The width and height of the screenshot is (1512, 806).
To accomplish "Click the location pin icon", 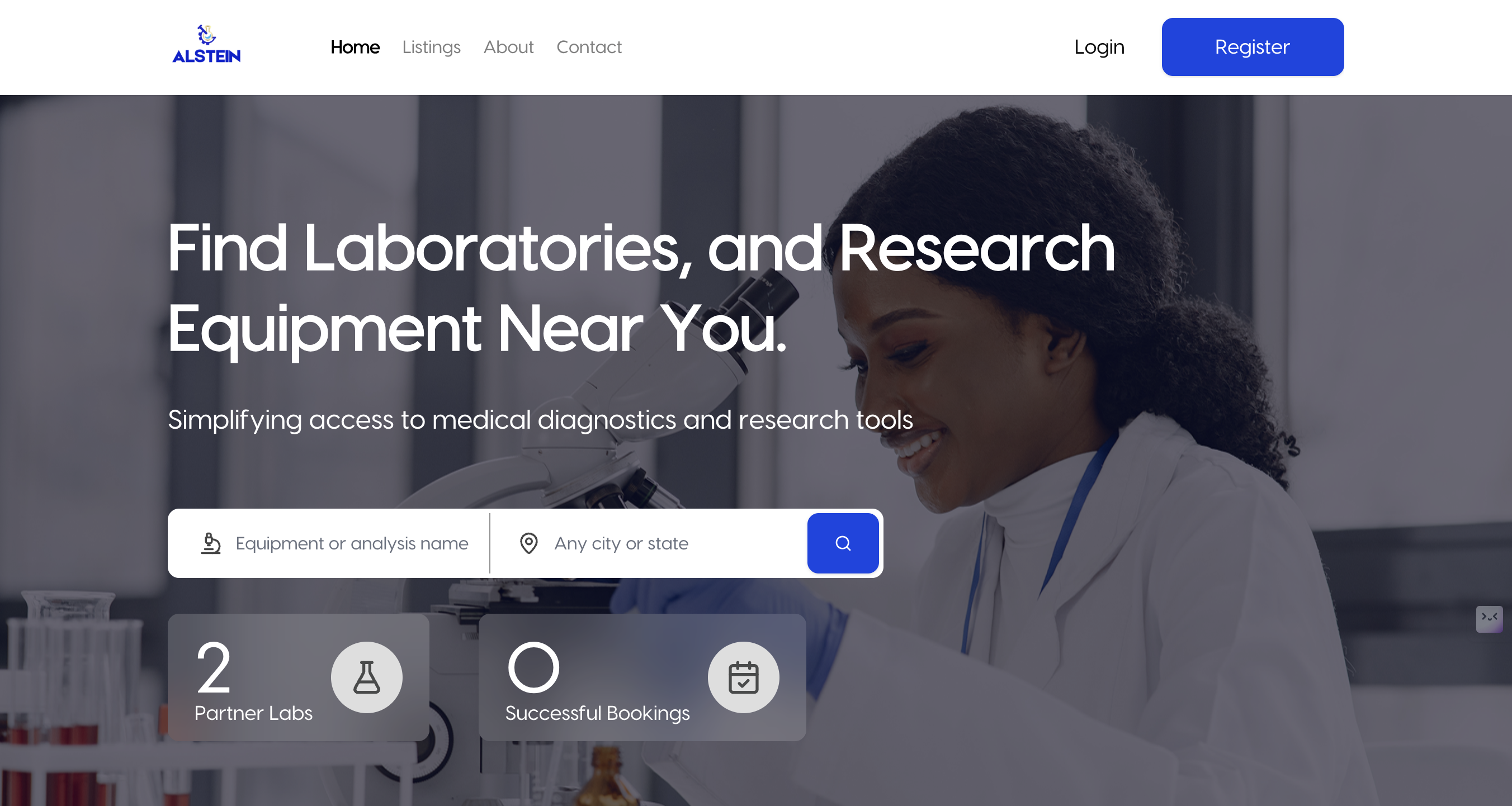I will point(529,543).
